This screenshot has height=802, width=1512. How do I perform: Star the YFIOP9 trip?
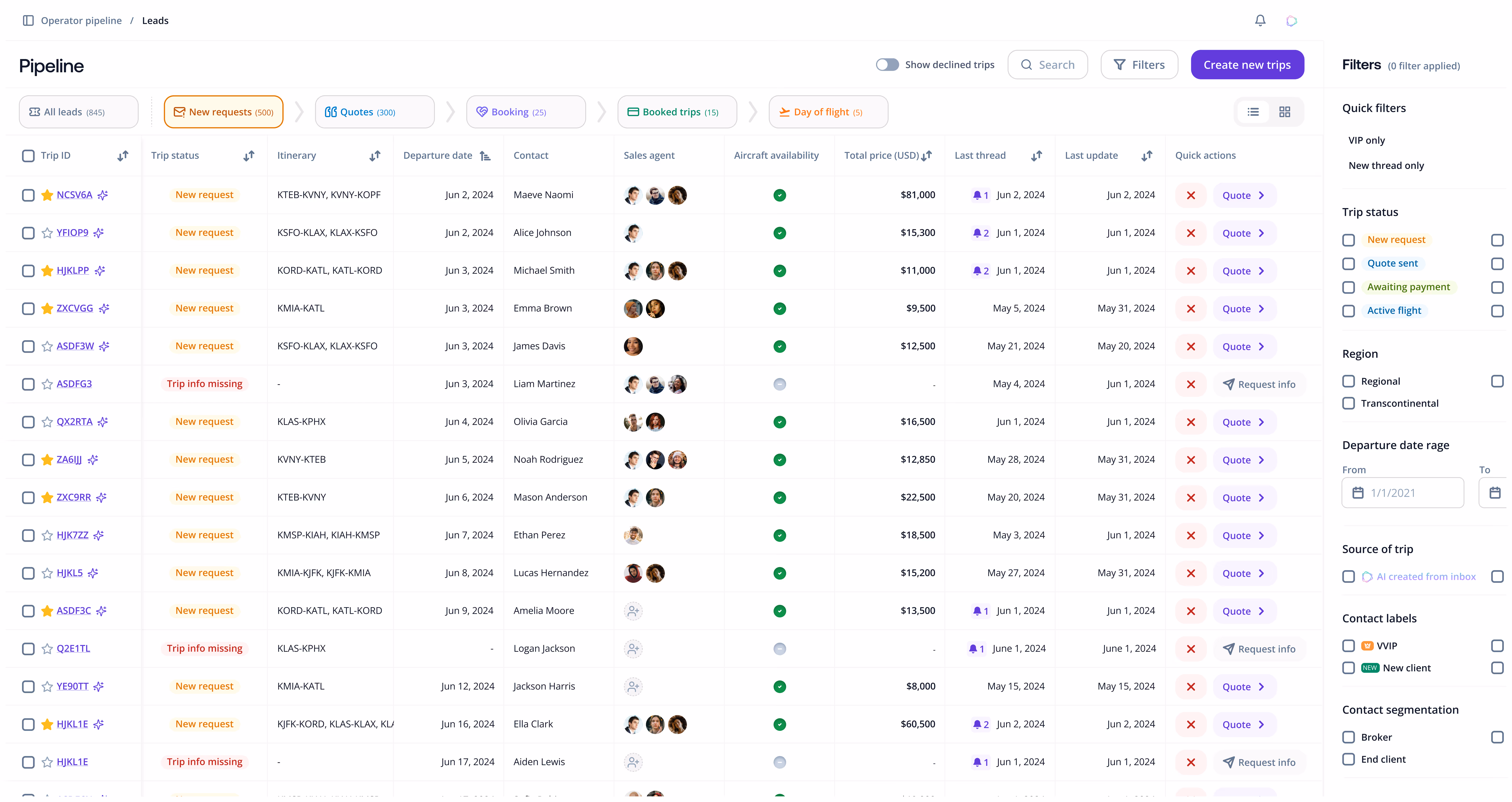pyautogui.click(x=47, y=233)
